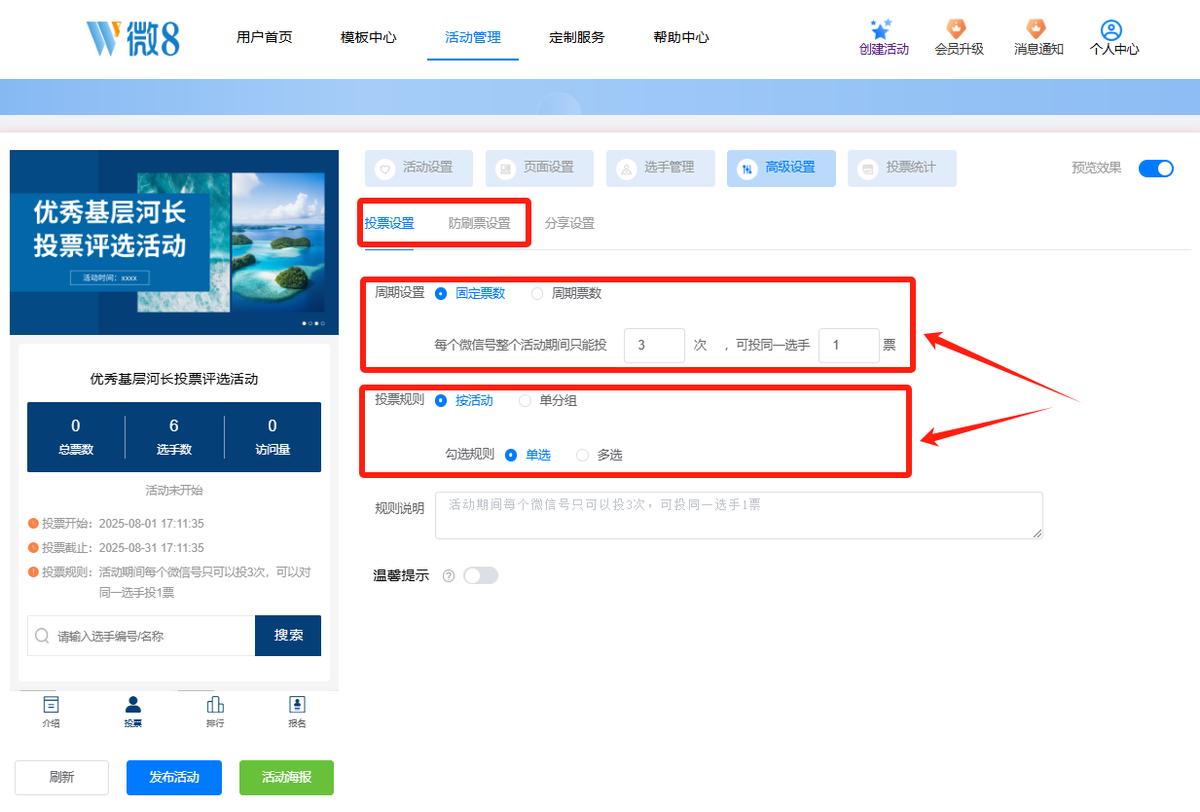Click the 刷新 button
This screenshot has height=812, width=1200.
[x=62, y=777]
